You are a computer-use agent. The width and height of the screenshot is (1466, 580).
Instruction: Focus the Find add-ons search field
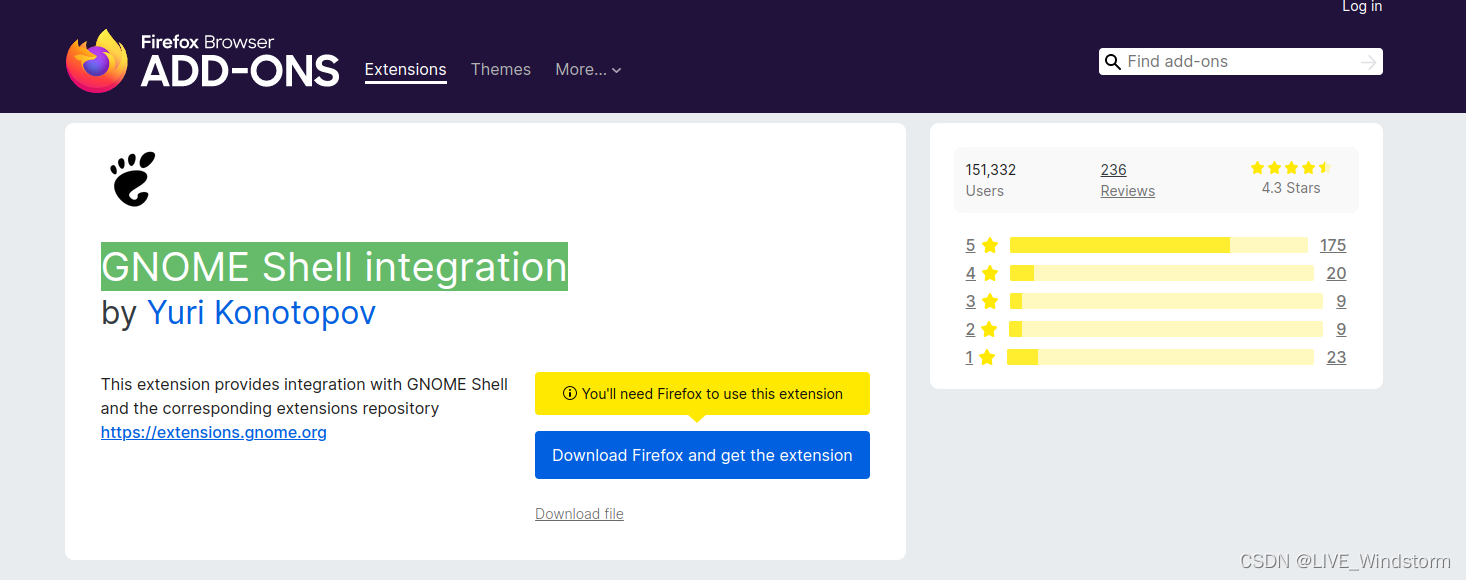coord(1240,62)
